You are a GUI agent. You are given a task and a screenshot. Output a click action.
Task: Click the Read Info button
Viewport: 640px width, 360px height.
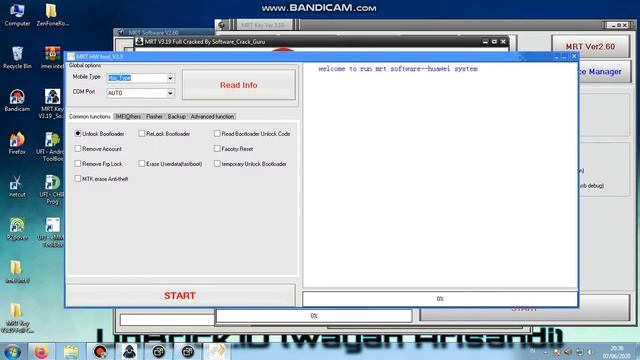coord(239,85)
